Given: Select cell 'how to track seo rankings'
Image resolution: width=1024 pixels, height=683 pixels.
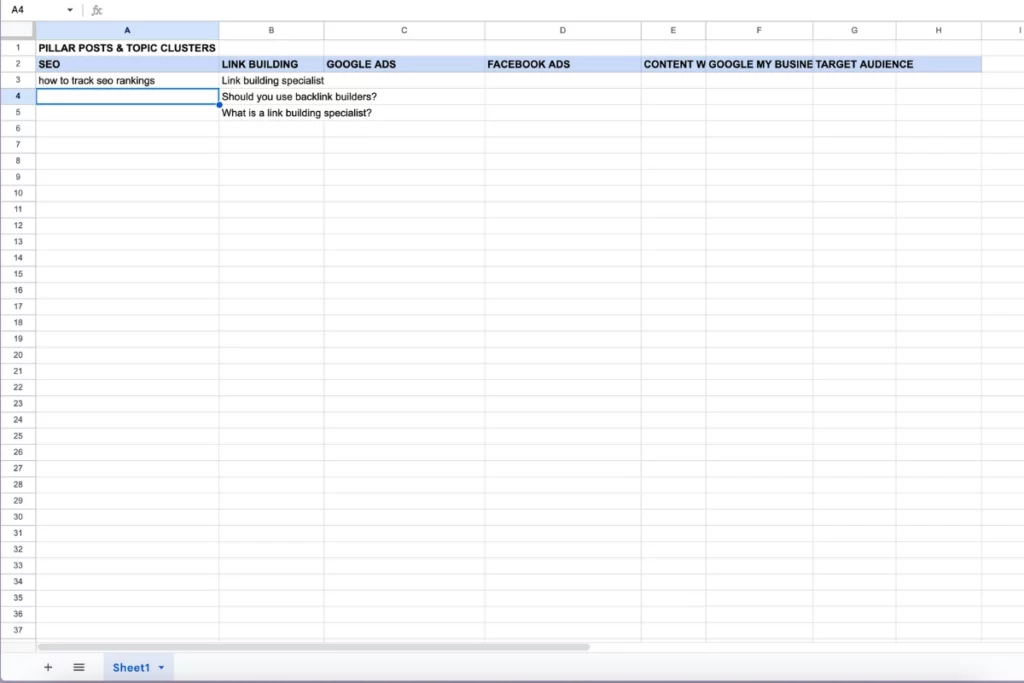Looking at the screenshot, I should click(x=127, y=80).
